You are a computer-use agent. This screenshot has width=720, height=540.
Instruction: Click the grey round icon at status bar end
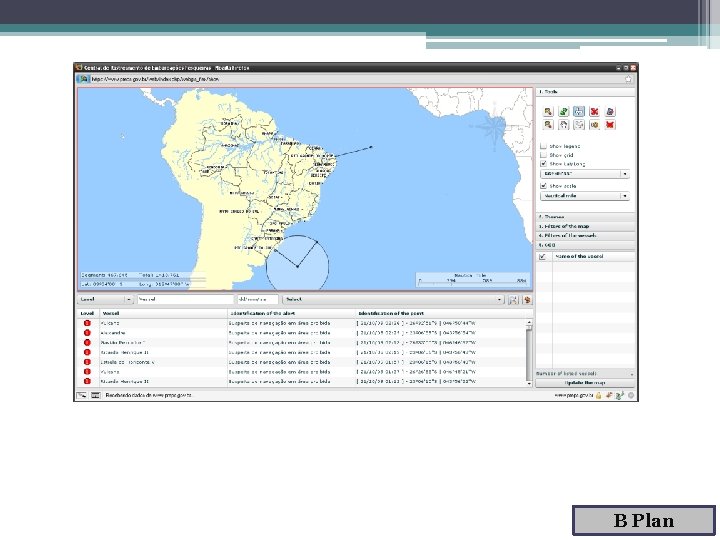[x=631, y=395]
